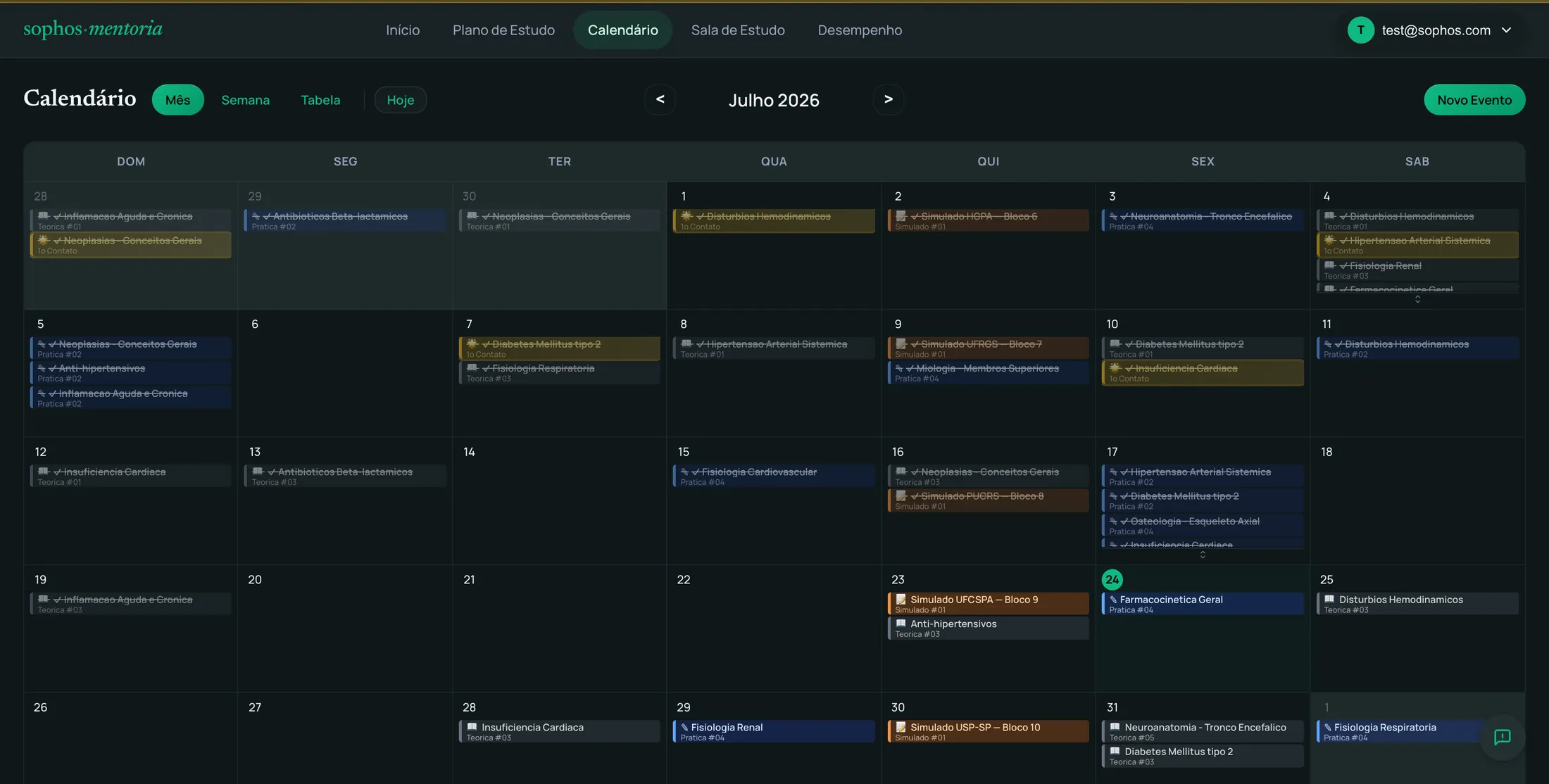
Task: Open the Desempenho tab
Action: click(860, 30)
